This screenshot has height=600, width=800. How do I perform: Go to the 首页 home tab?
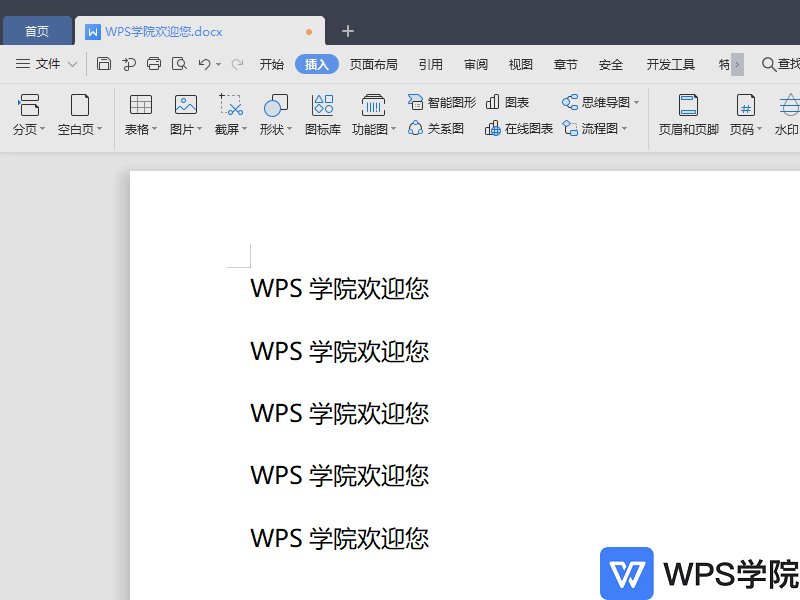pyautogui.click(x=37, y=31)
